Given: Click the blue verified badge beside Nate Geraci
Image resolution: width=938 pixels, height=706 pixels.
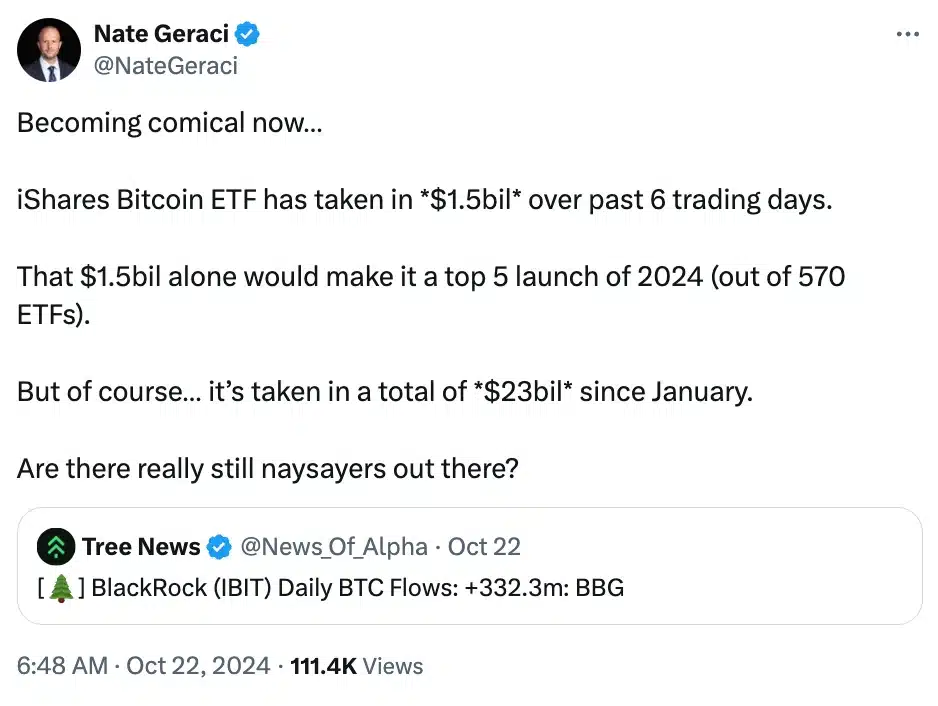Looking at the screenshot, I should [247, 34].
